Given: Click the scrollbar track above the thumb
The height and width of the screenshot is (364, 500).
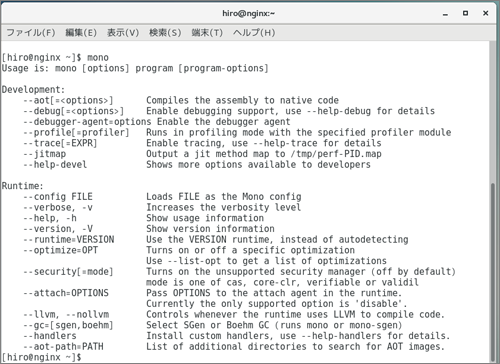Looking at the screenshot, I should click(x=493, y=112).
